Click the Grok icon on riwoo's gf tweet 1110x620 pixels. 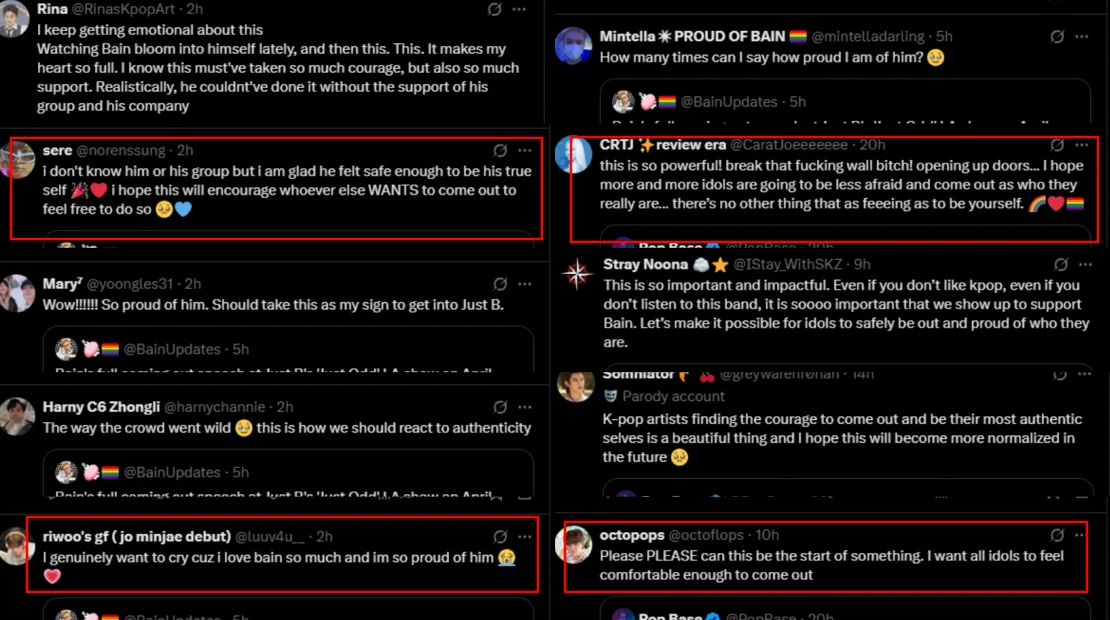[x=500, y=537]
